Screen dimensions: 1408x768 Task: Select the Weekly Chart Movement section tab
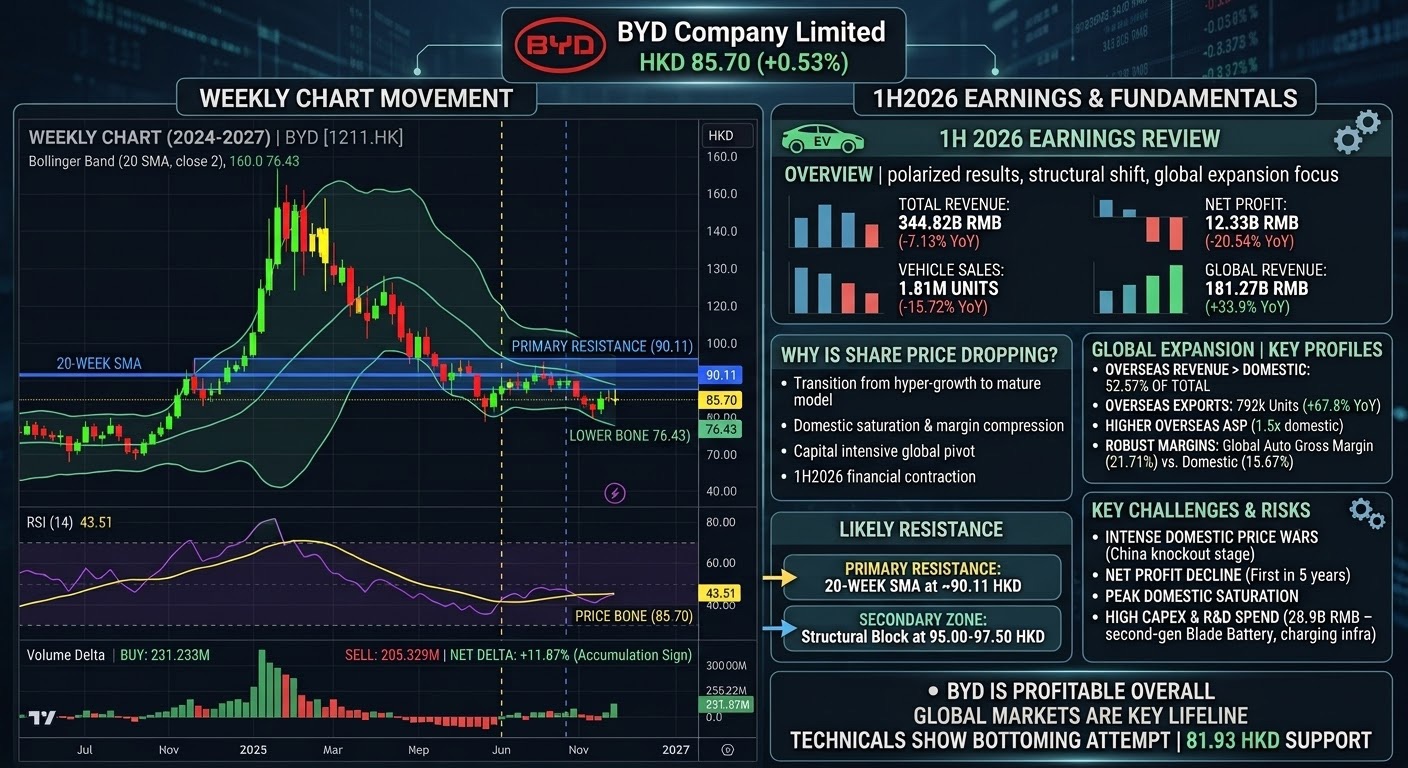tap(356, 98)
